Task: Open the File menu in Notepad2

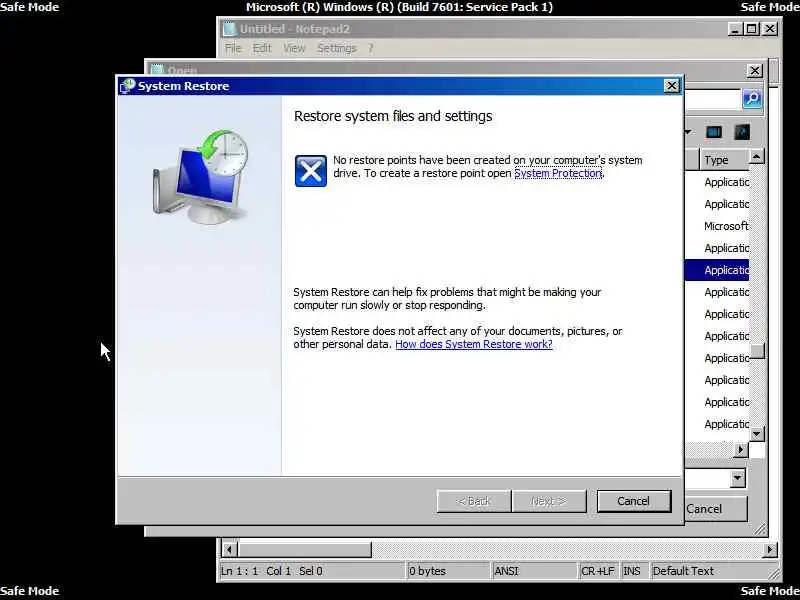Action: coord(233,48)
